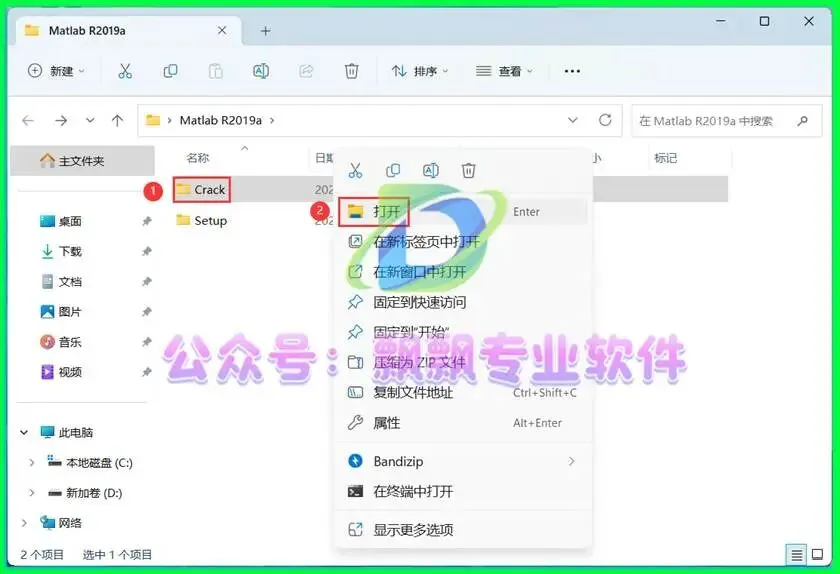Switch to details view icon in status bar
Screen dimensions: 840x574
796,555
